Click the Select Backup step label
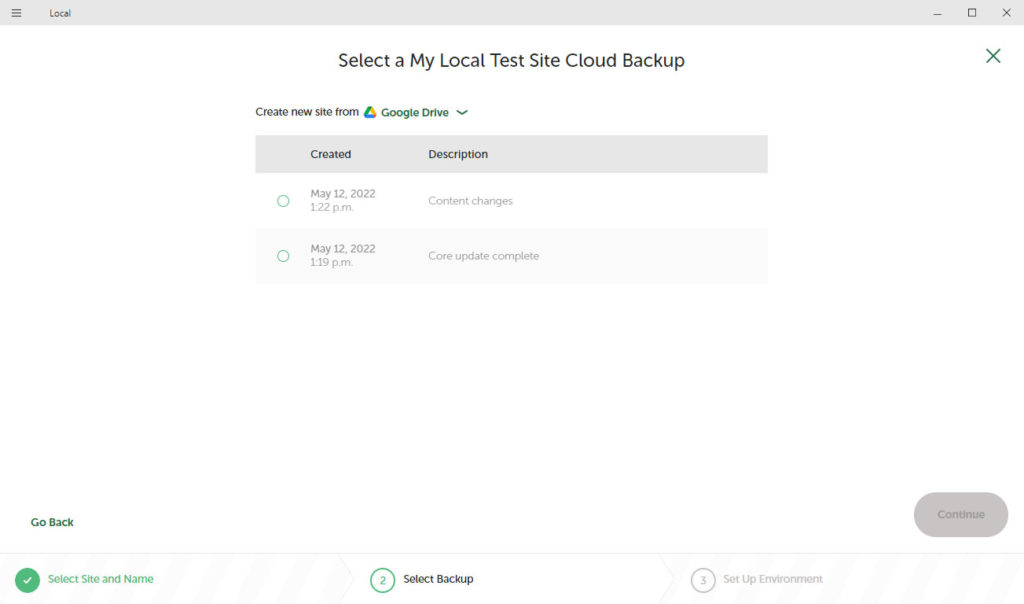Screen dimensions: 1024x604 (x=438, y=579)
